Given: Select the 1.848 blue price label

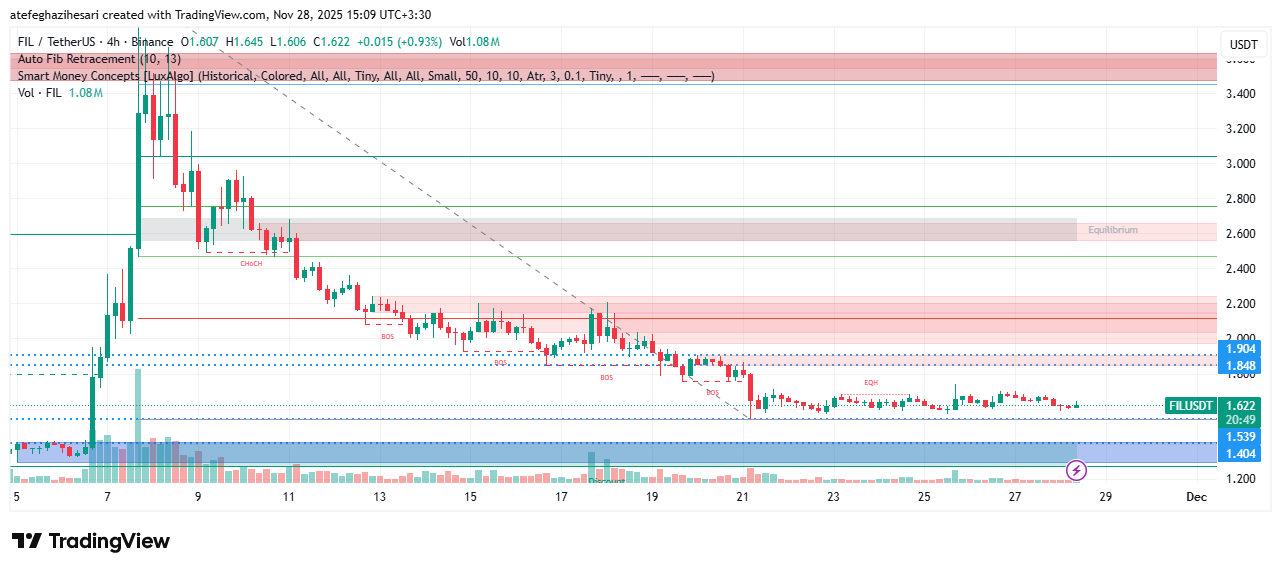Looking at the screenshot, I should click(x=1242, y=366).
